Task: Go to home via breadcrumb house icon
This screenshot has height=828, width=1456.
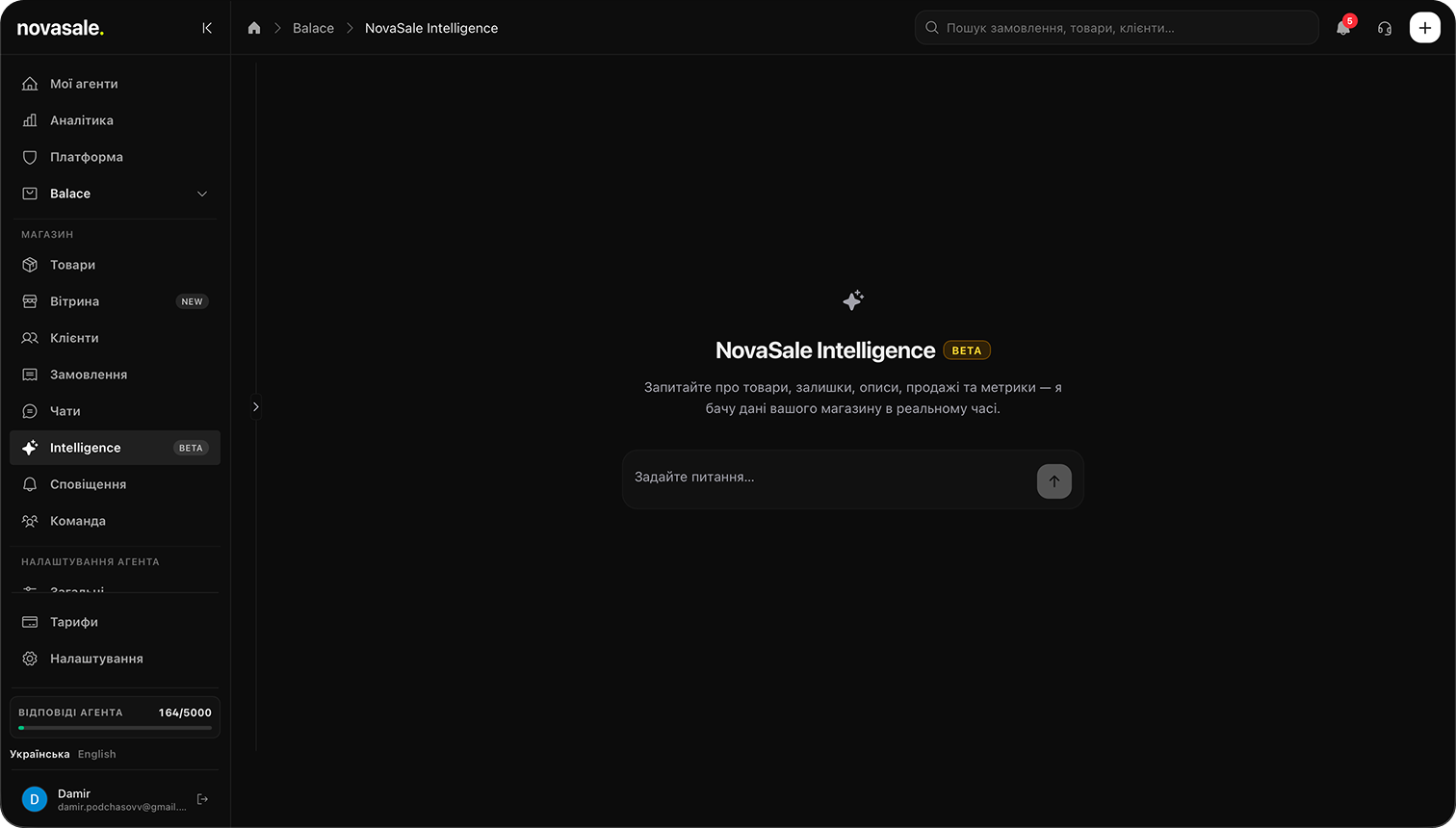Action: pyautogui.click(x=254, y=28)
